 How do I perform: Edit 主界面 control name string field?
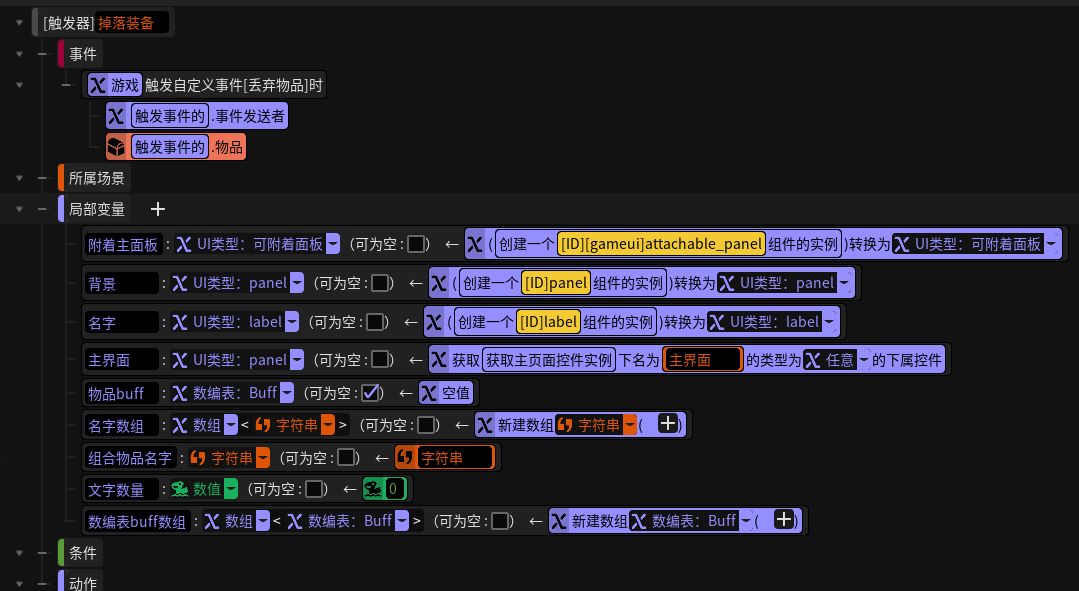pyautogui.click(x=703, y=360)
